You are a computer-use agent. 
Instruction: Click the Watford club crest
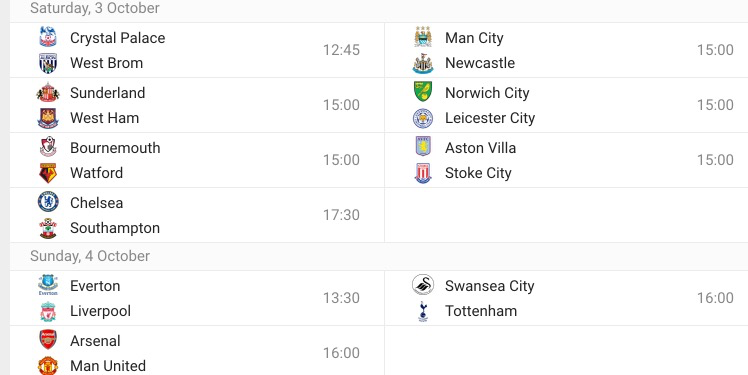click(x=48, y=173)
